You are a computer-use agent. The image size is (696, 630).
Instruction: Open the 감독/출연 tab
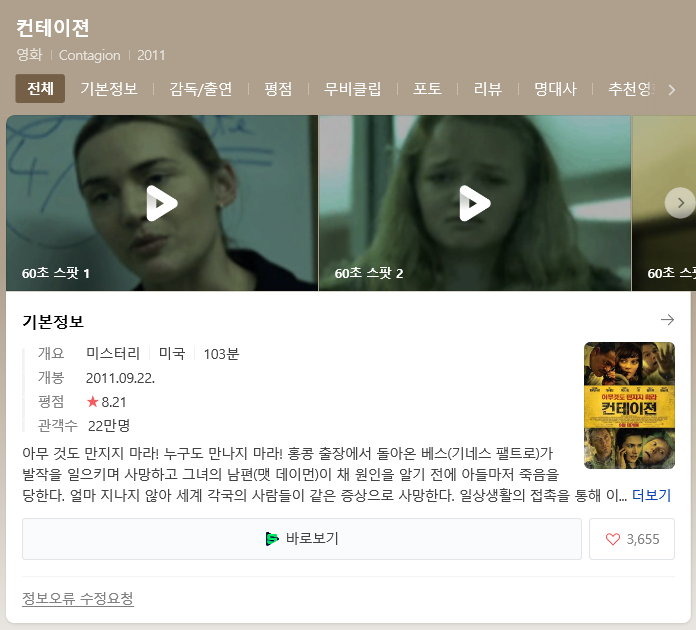pos(201,89)
